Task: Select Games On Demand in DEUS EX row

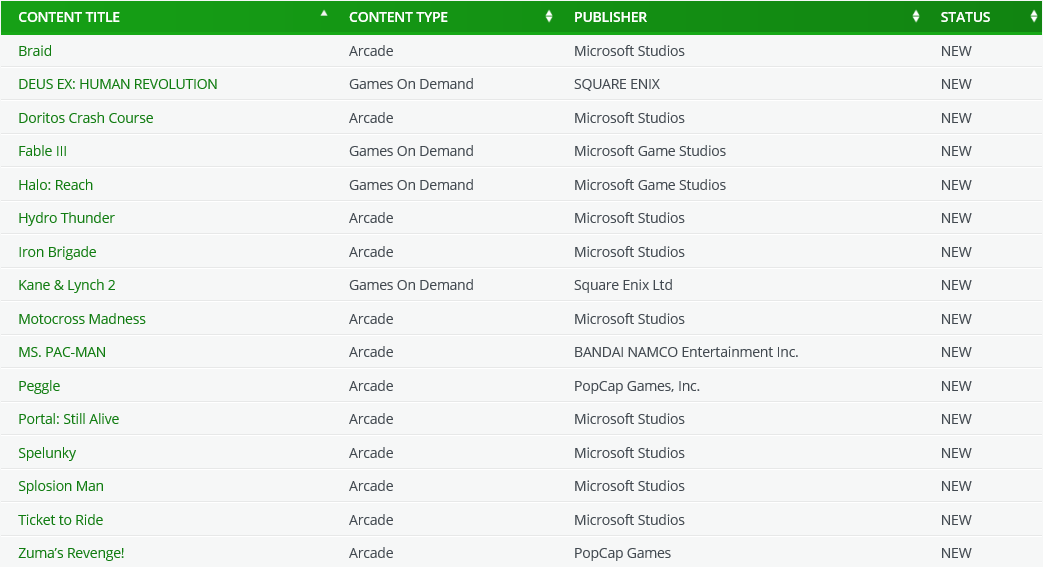Action: (411, 85)
